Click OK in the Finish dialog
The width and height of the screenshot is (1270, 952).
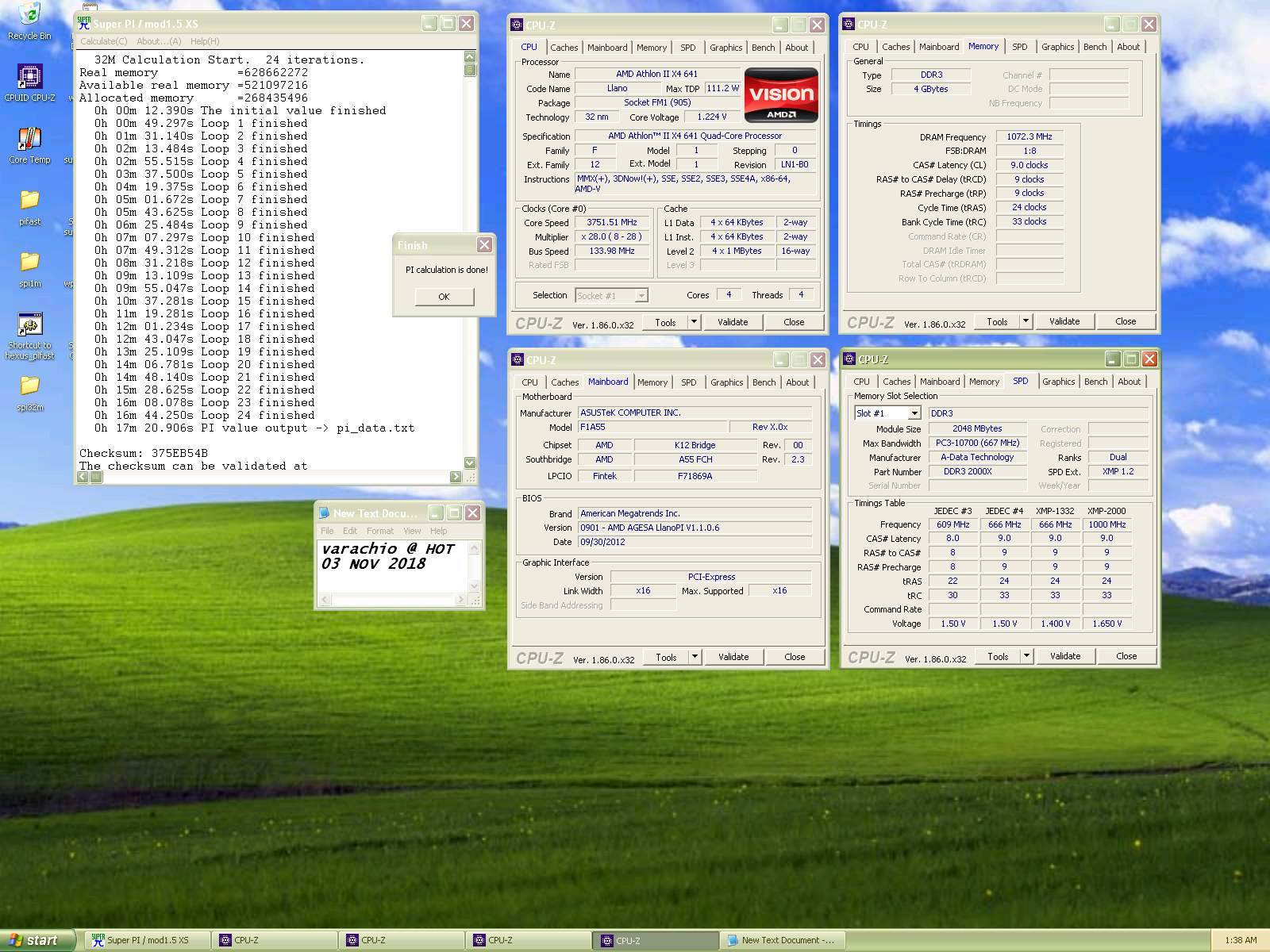click(x=444, y=297)
